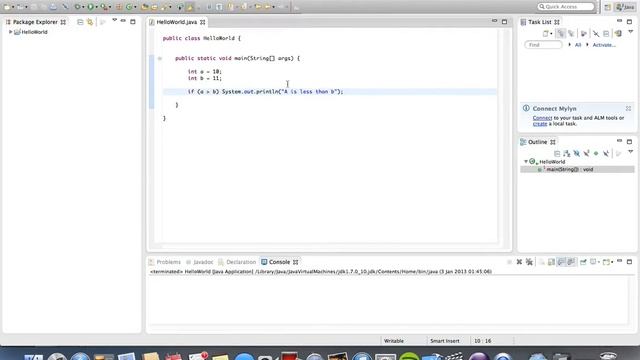Viewport: 640px width, 360px height.
Task: Toggle Hide Local Types in Outline
Action: pyautogui.click(x=606, y=153)
